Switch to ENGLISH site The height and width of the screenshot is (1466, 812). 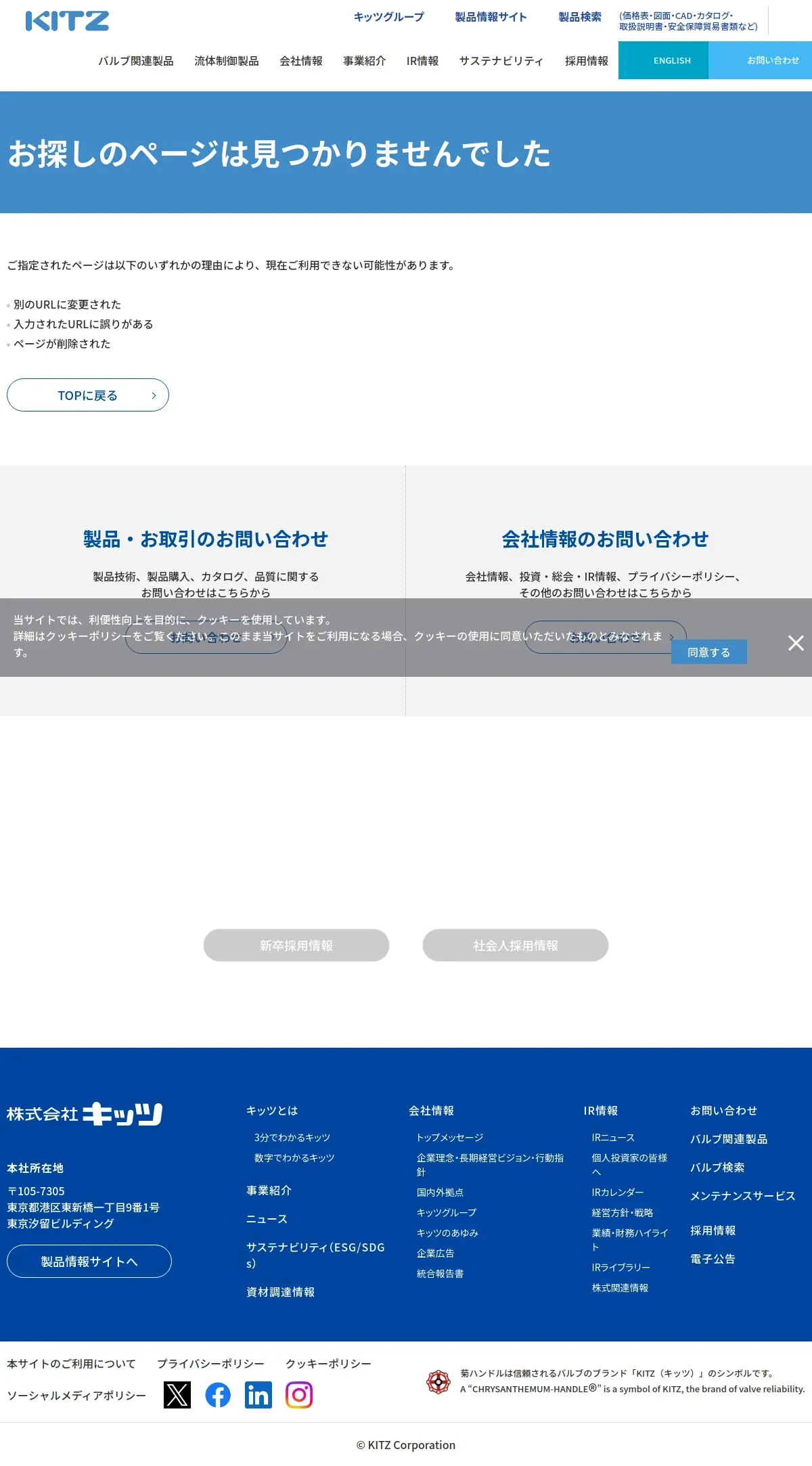(663, 60)
